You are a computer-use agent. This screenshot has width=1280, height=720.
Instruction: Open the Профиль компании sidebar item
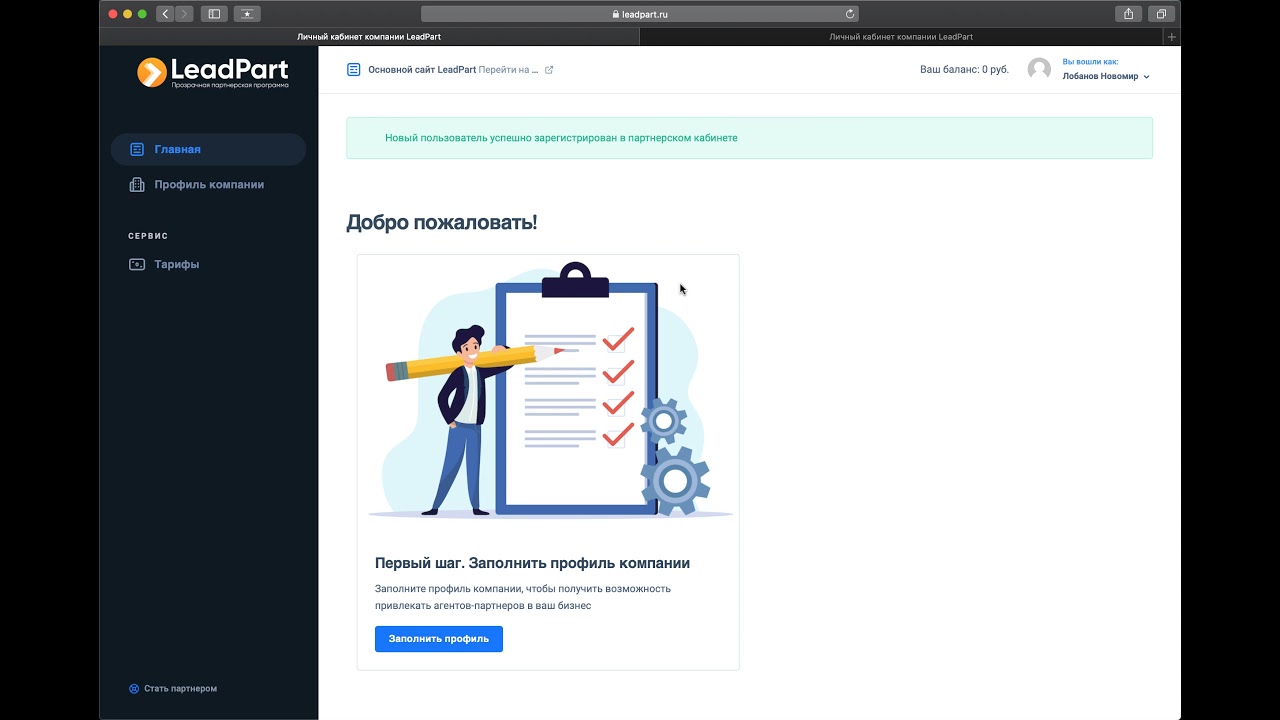coord(208,185)
